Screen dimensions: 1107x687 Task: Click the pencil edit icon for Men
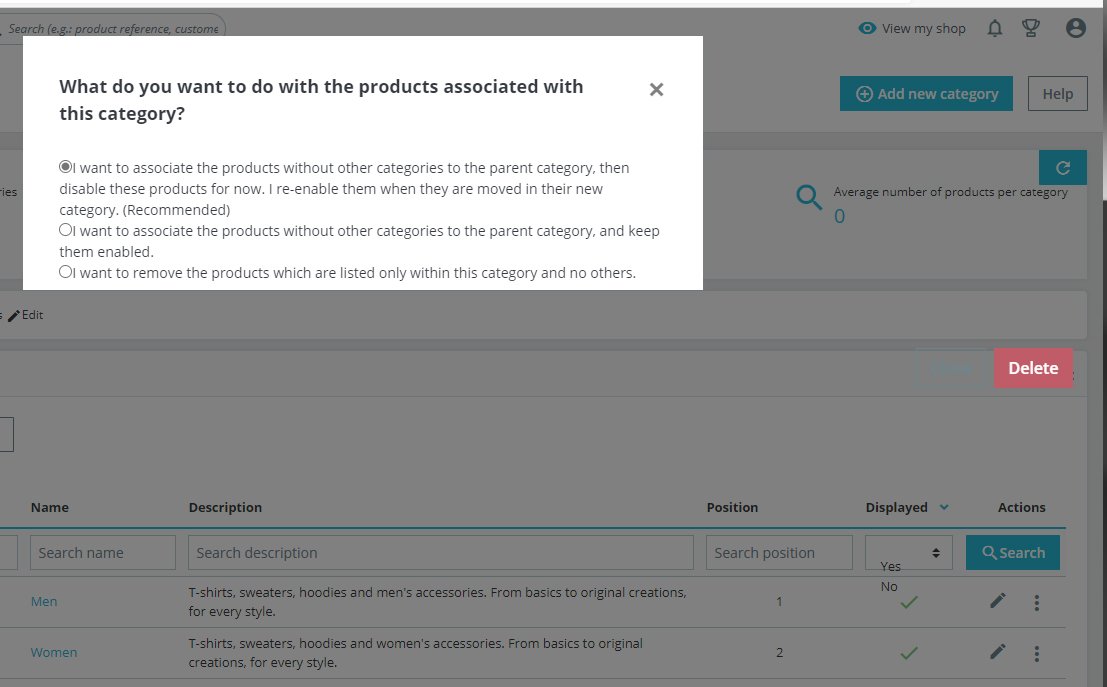click(997, 601)
